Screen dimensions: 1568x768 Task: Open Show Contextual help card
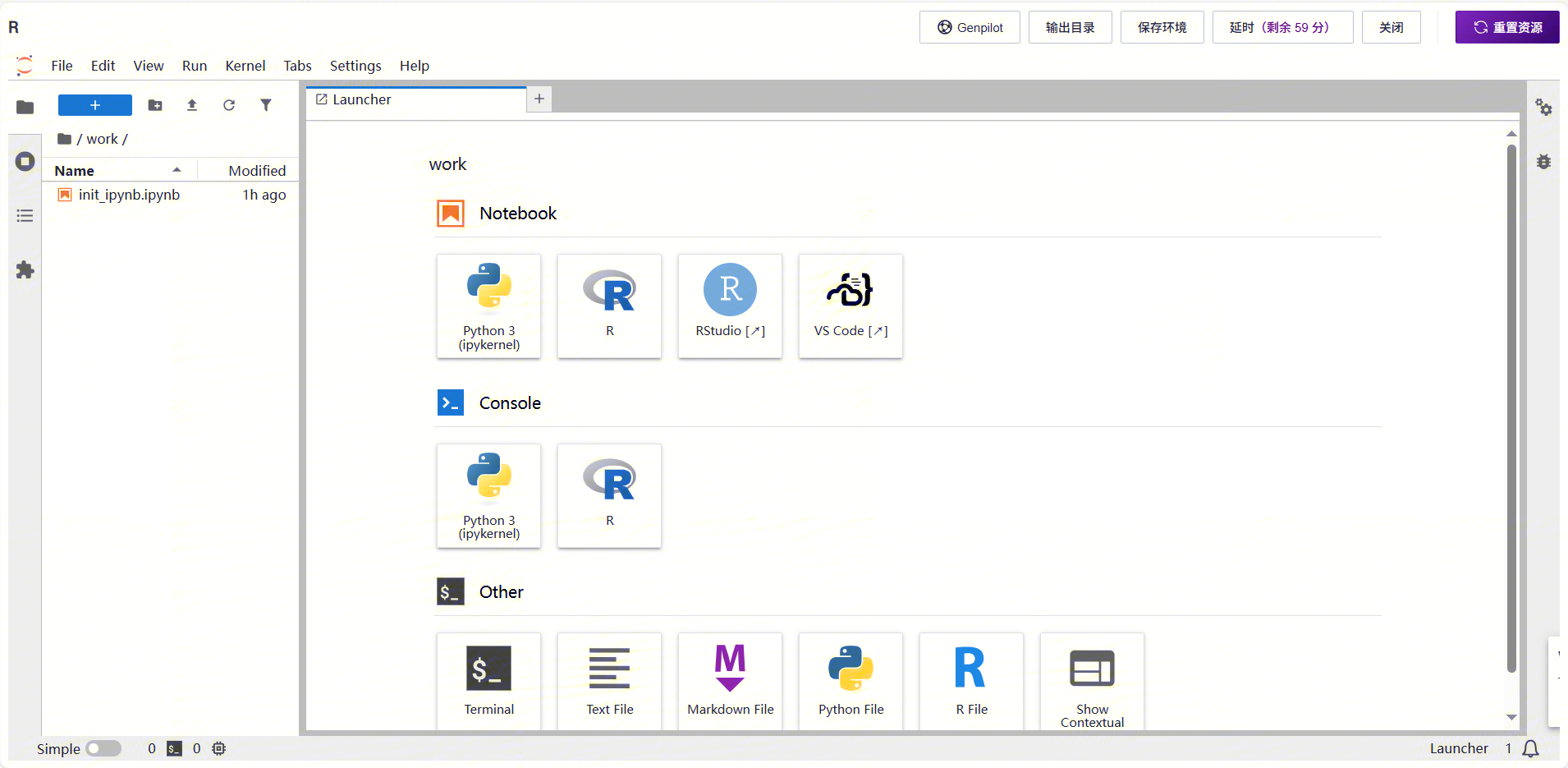[x=1093, y=681]
